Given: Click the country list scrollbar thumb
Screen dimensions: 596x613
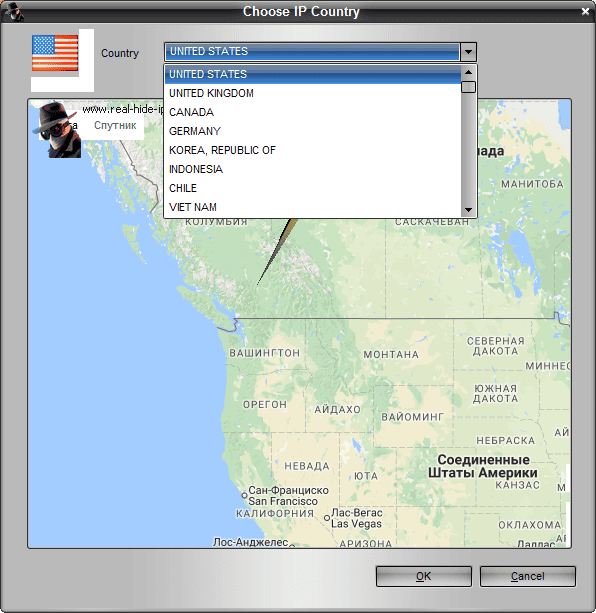Looking at the screenshot, I should tap(468, 87).
